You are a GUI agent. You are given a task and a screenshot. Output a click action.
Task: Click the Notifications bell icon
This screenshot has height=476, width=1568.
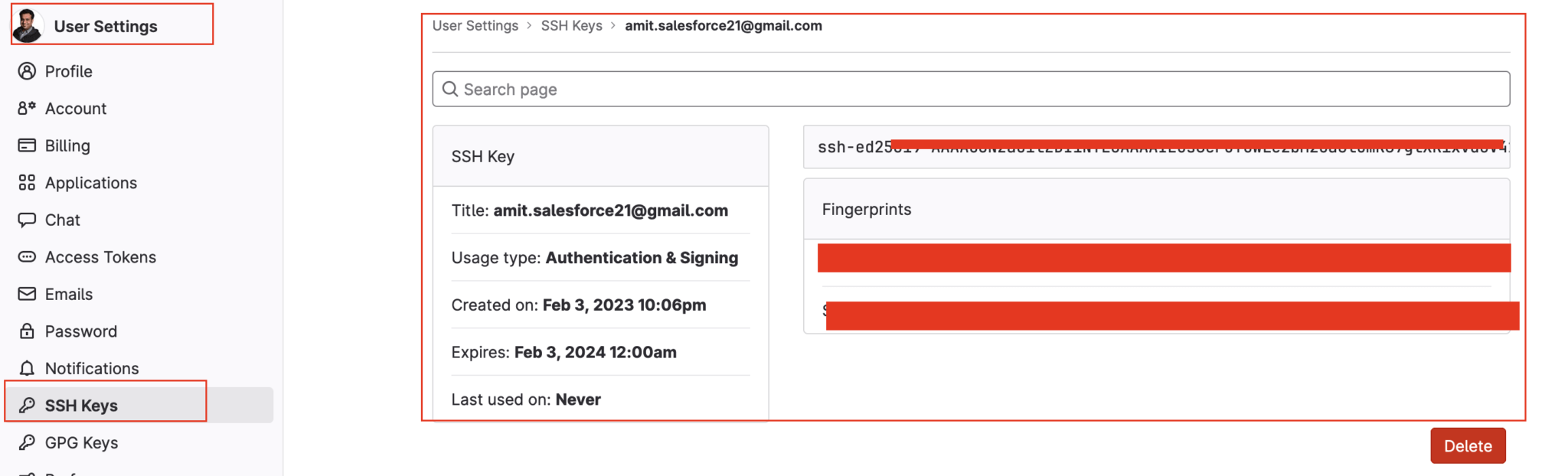(x=27, y=368)
